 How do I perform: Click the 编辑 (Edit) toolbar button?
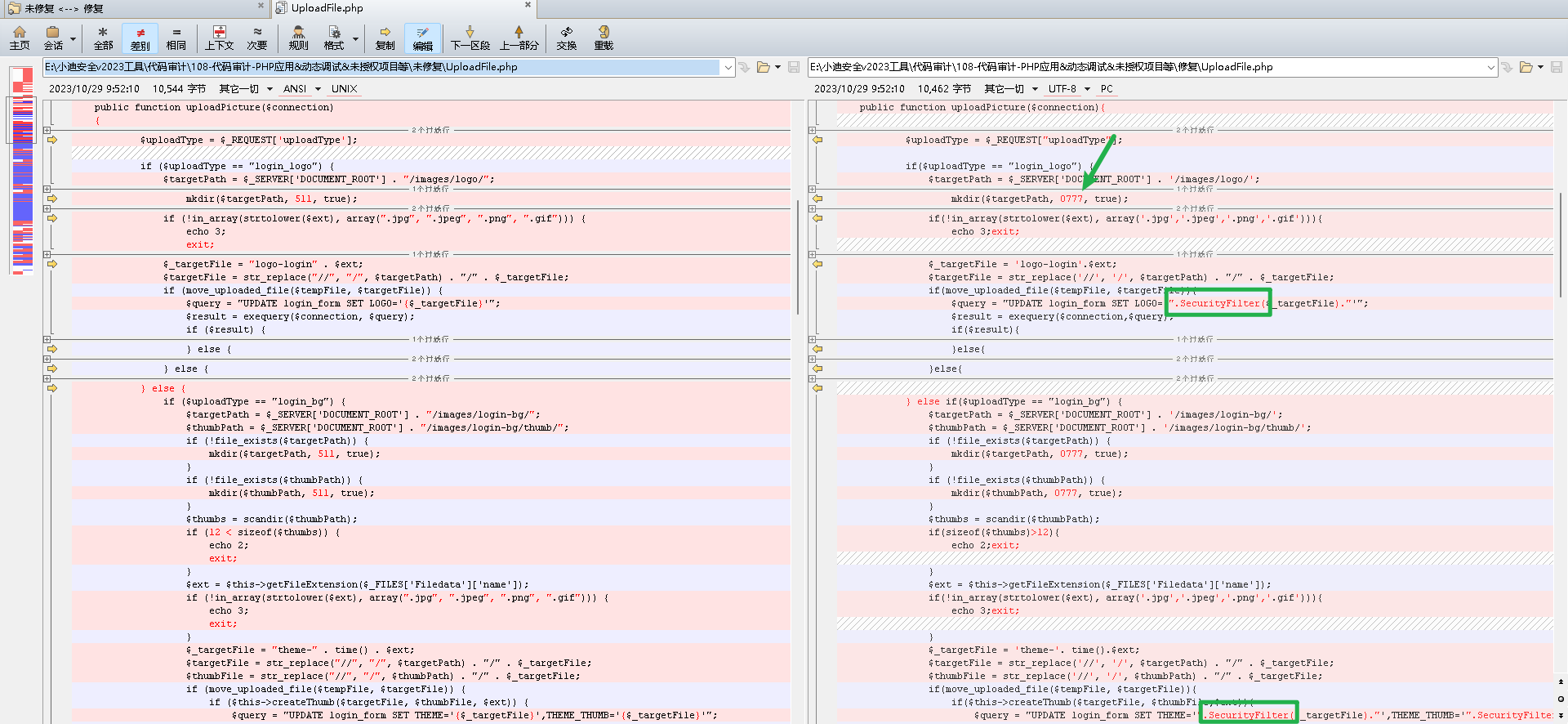pyautogui.click(x=422, y=38)
